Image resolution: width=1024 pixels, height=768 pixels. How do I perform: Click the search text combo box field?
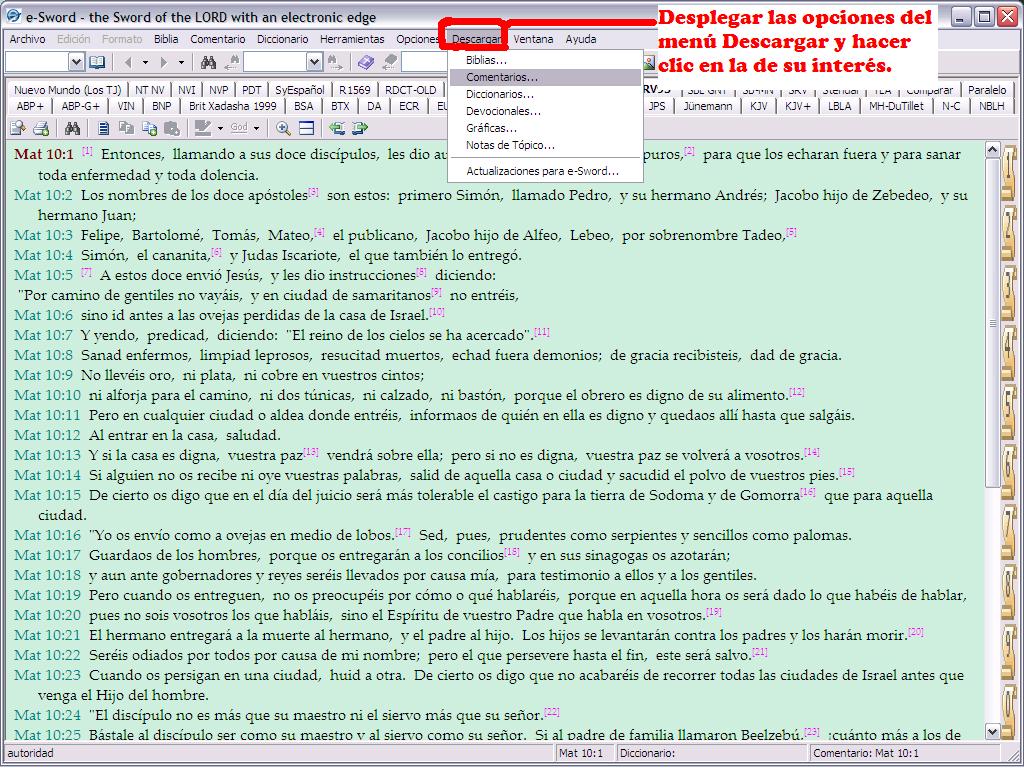coord(275,62)
